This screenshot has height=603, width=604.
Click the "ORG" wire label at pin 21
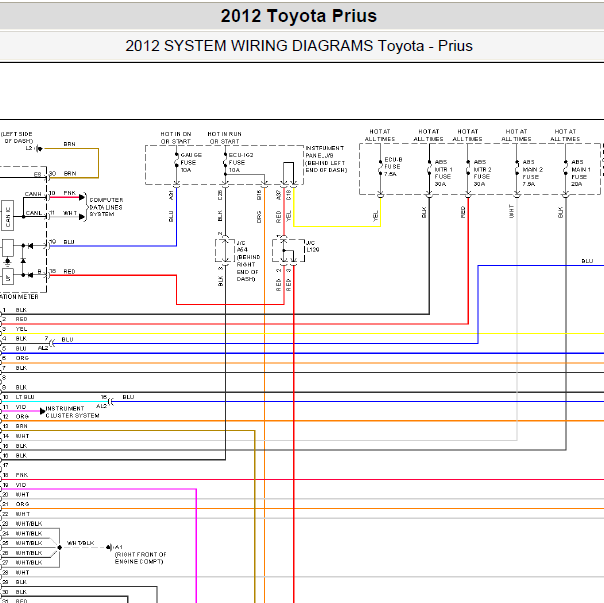coord(22,504)
